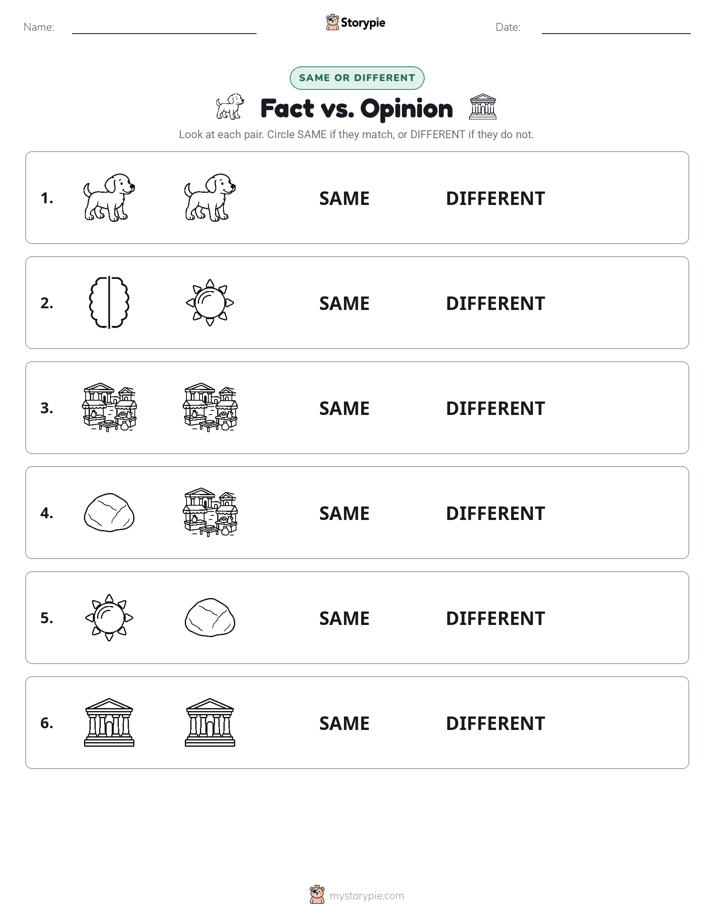Click the second puppy in row 1

click(x=210, y=197)
